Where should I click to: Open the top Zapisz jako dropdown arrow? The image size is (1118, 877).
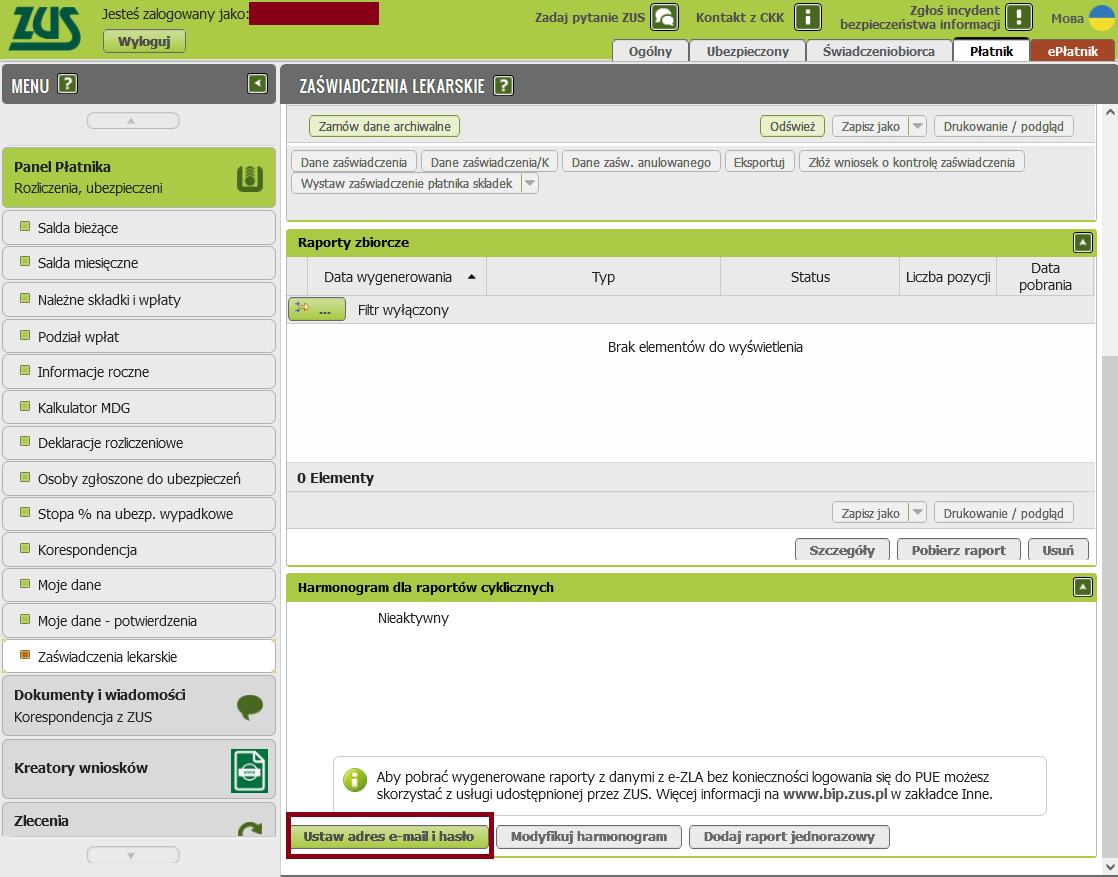tap(917, 127)
